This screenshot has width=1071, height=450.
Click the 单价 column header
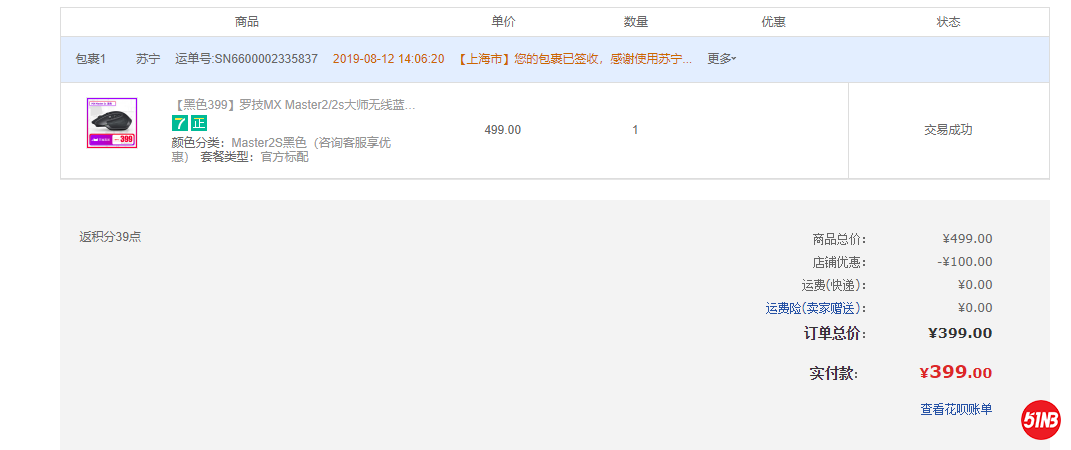tap(503, 22)
